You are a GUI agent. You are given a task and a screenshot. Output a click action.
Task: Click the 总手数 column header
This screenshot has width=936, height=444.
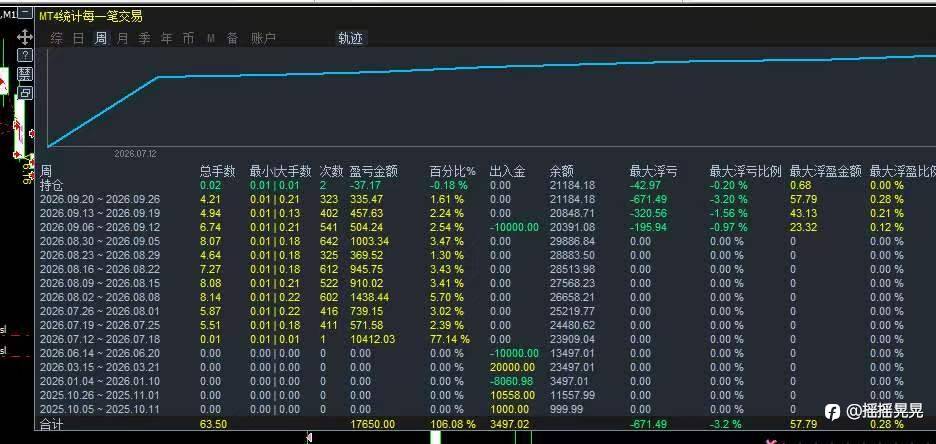click(217, 172)
